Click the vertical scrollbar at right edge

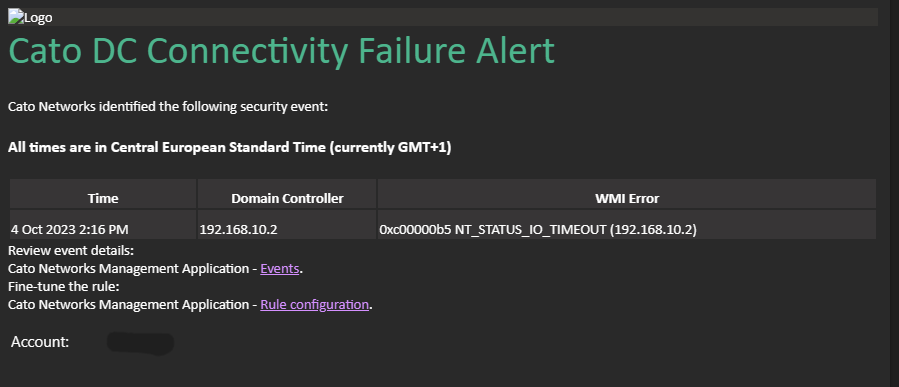tap(894, 193)
